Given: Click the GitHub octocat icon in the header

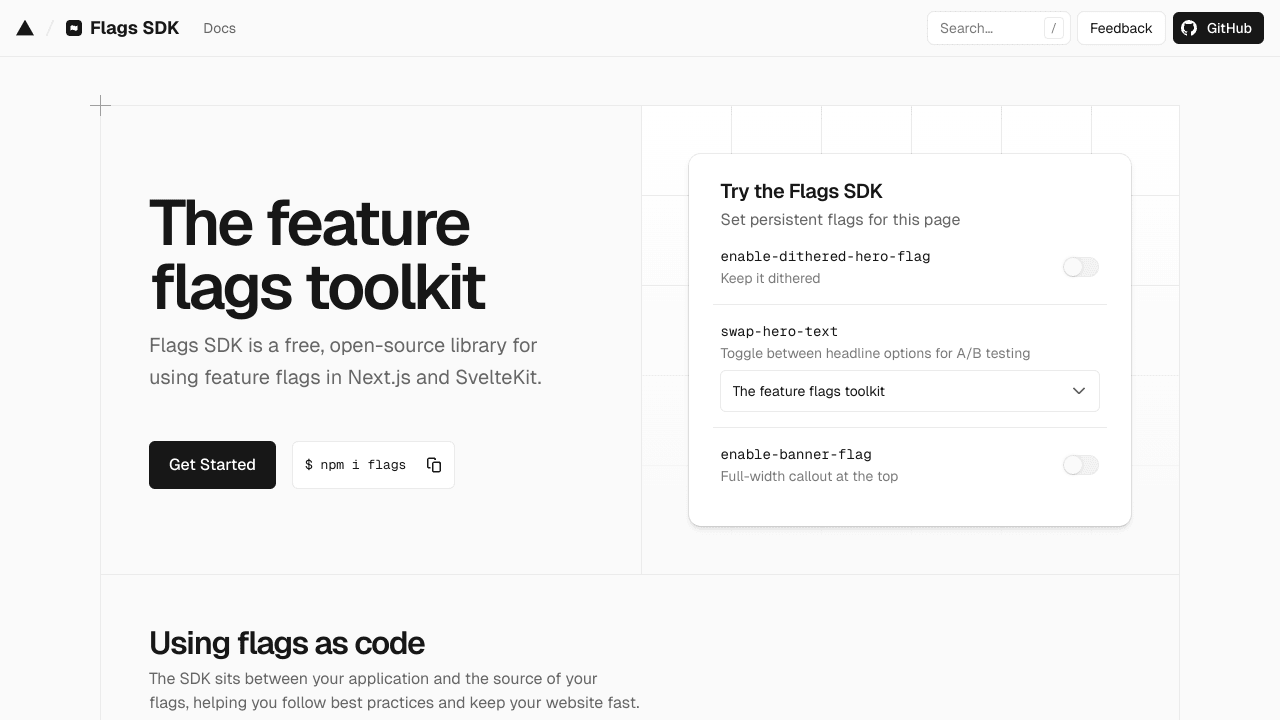Looking at the screenshot, I should click(x=1189, y=28).
